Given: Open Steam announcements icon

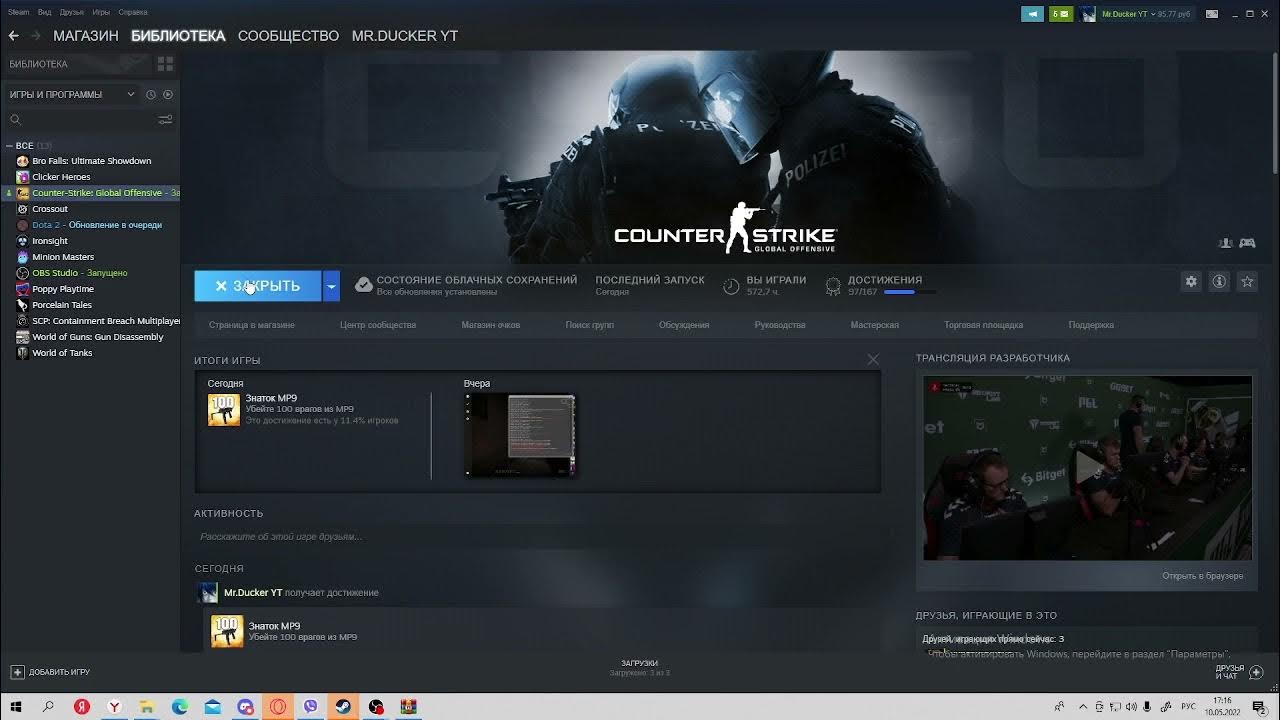Looking at the screenshot, I should click(x=1032, y=14).
